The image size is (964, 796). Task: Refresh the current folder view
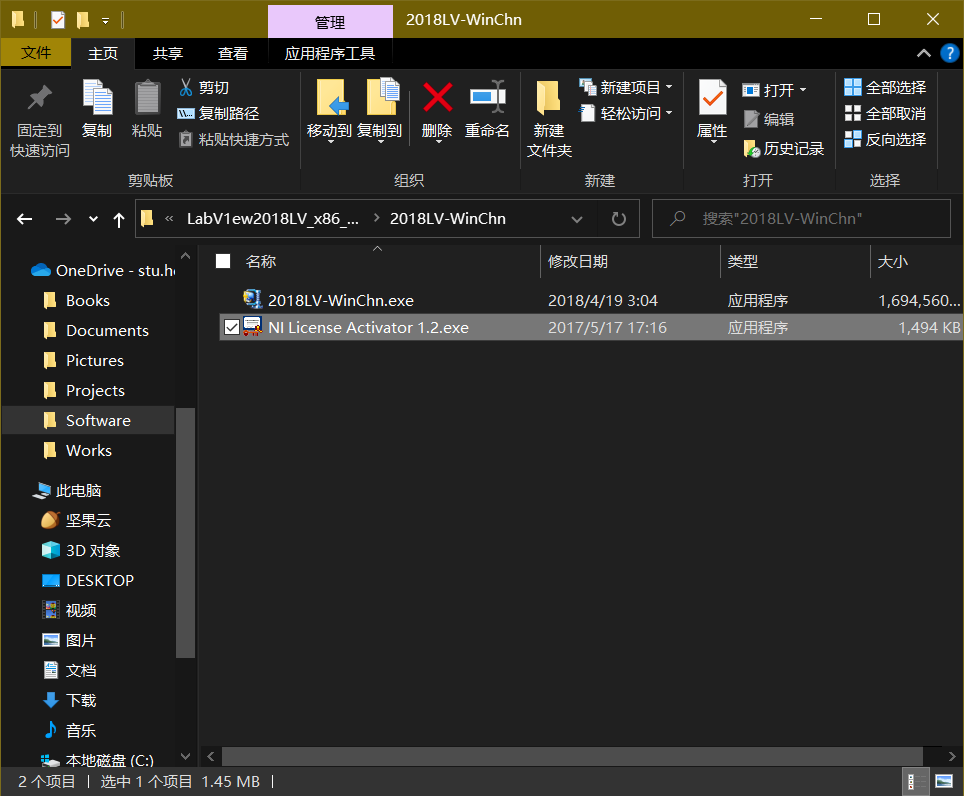coord(618,219)
